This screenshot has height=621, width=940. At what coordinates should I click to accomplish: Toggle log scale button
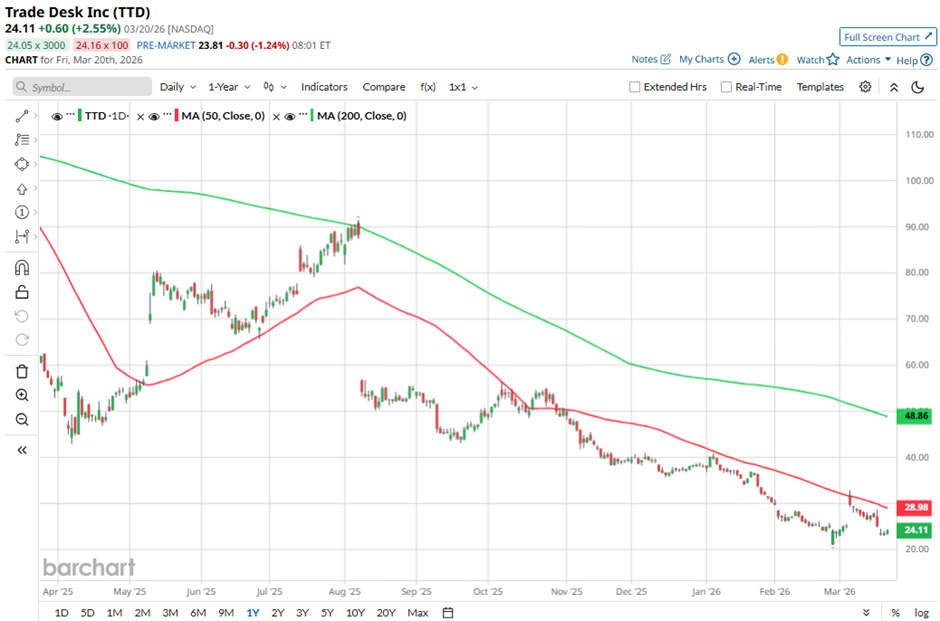[921, 613]
